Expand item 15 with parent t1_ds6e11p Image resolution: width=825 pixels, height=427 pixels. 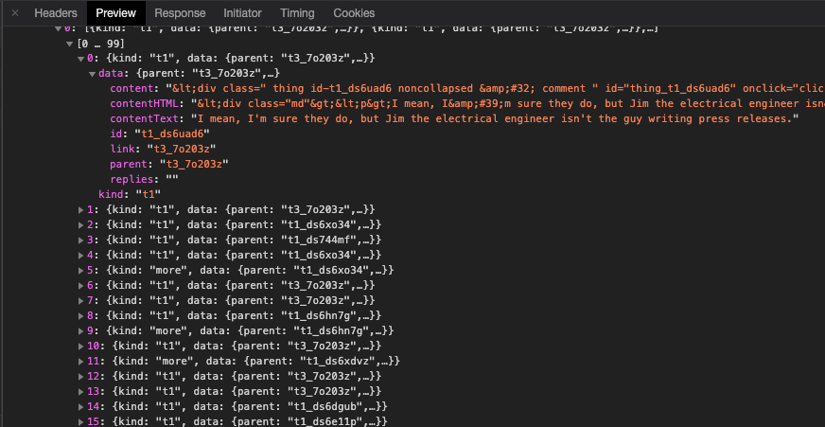(x=82, y=421)
